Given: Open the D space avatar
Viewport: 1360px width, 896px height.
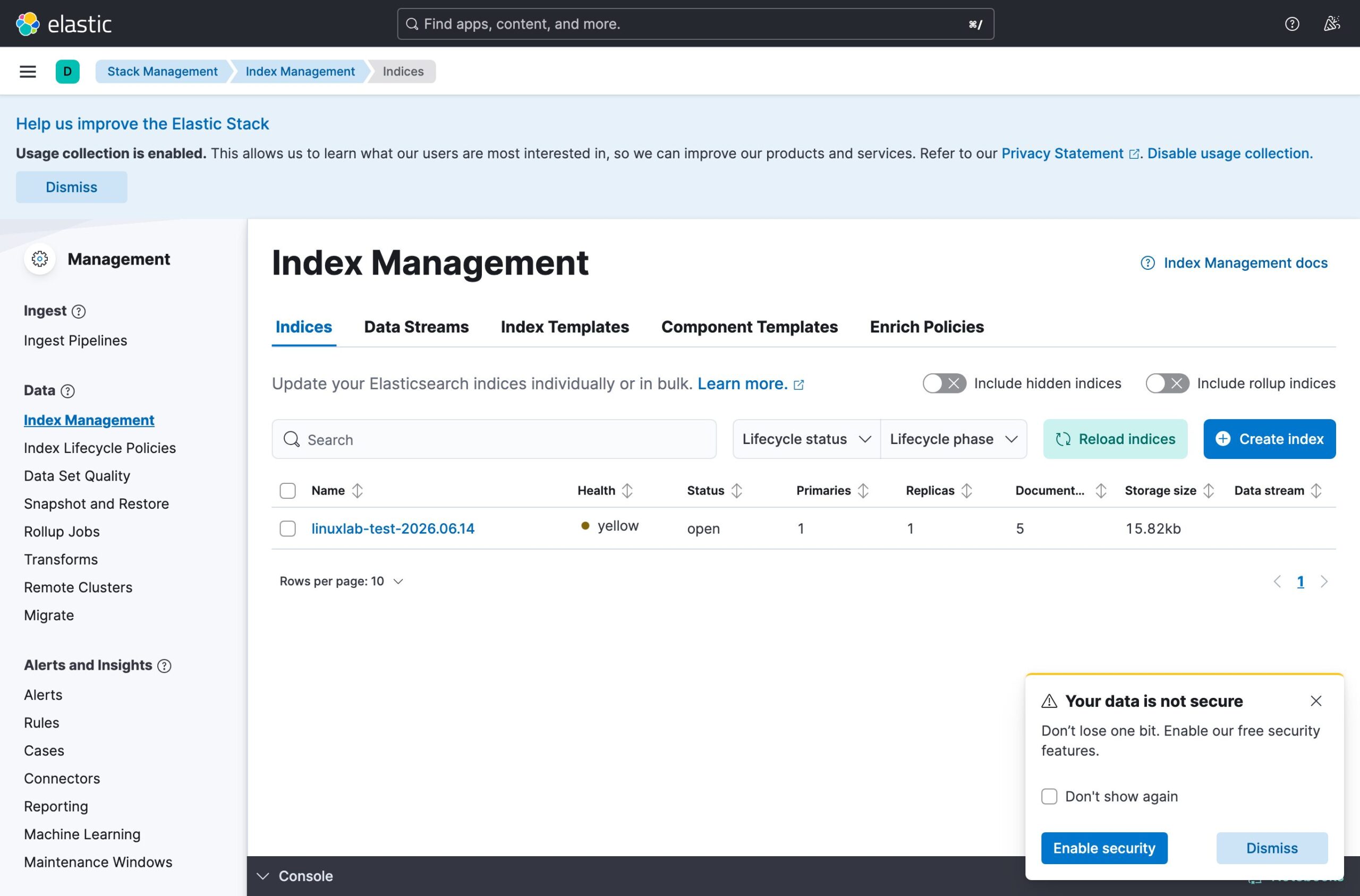Looking at the screenshot, I should (67, 71).
